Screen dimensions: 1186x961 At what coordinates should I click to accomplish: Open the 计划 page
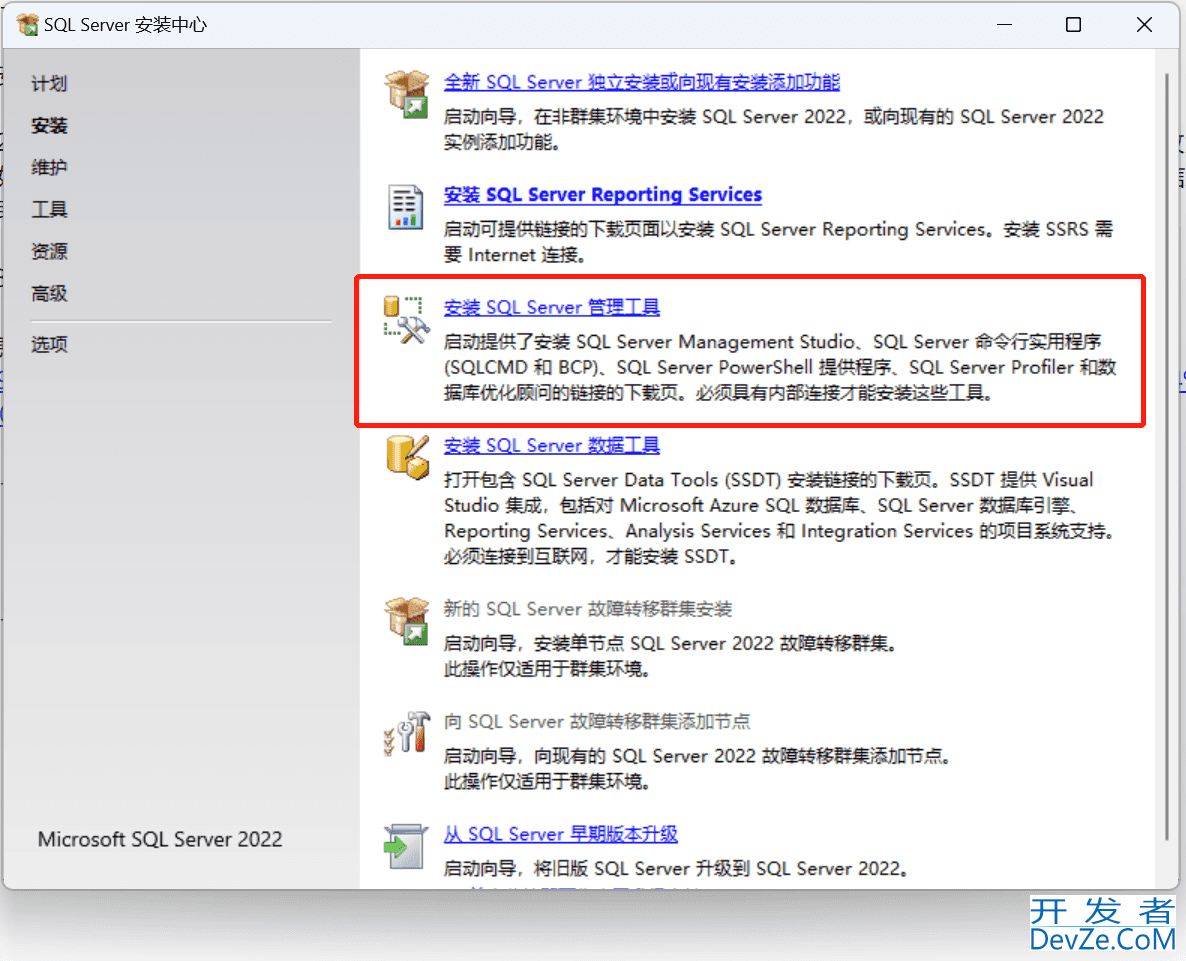pyautogui.click(x=49, y=83)
